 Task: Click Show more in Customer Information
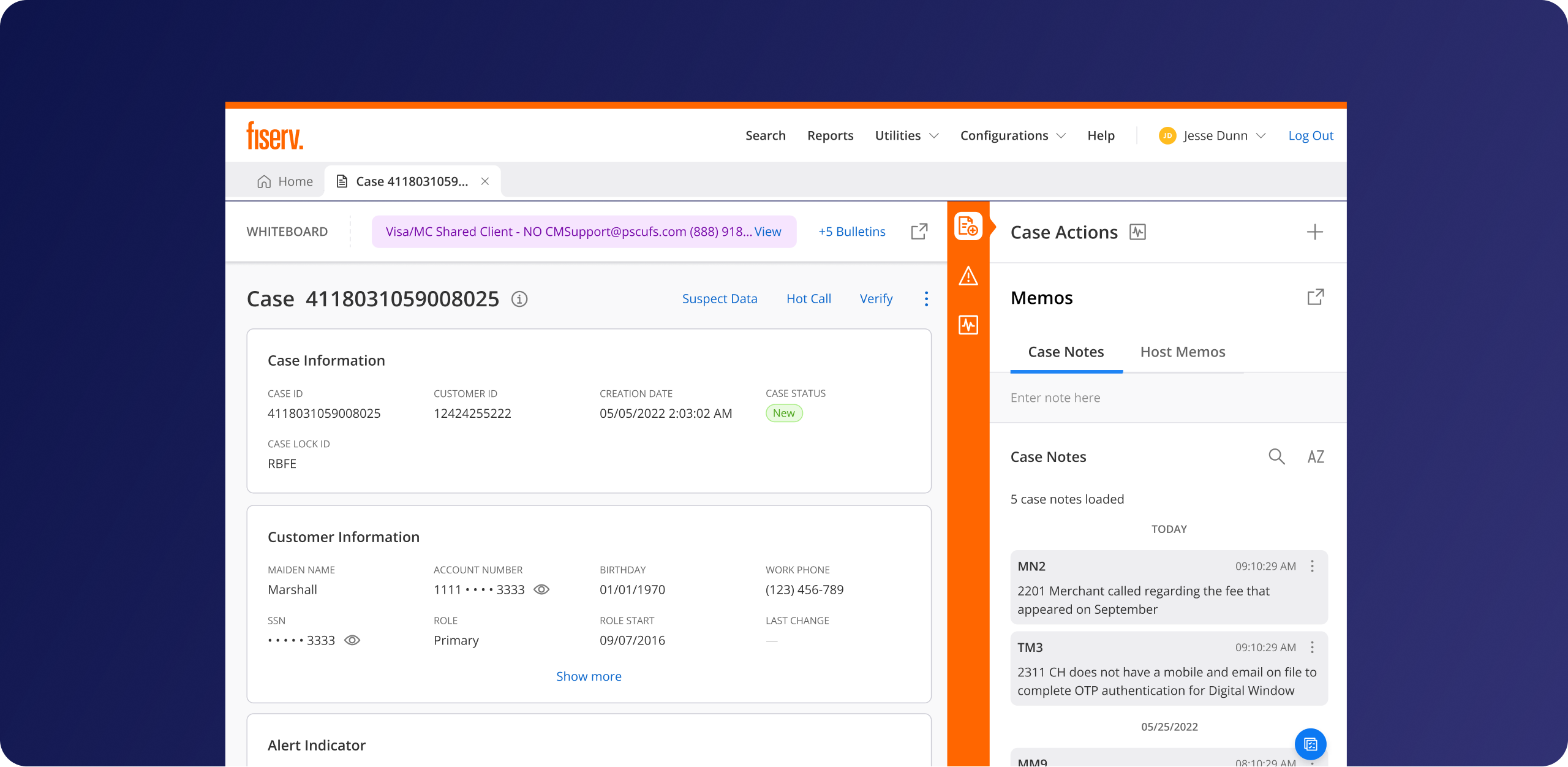589,676
